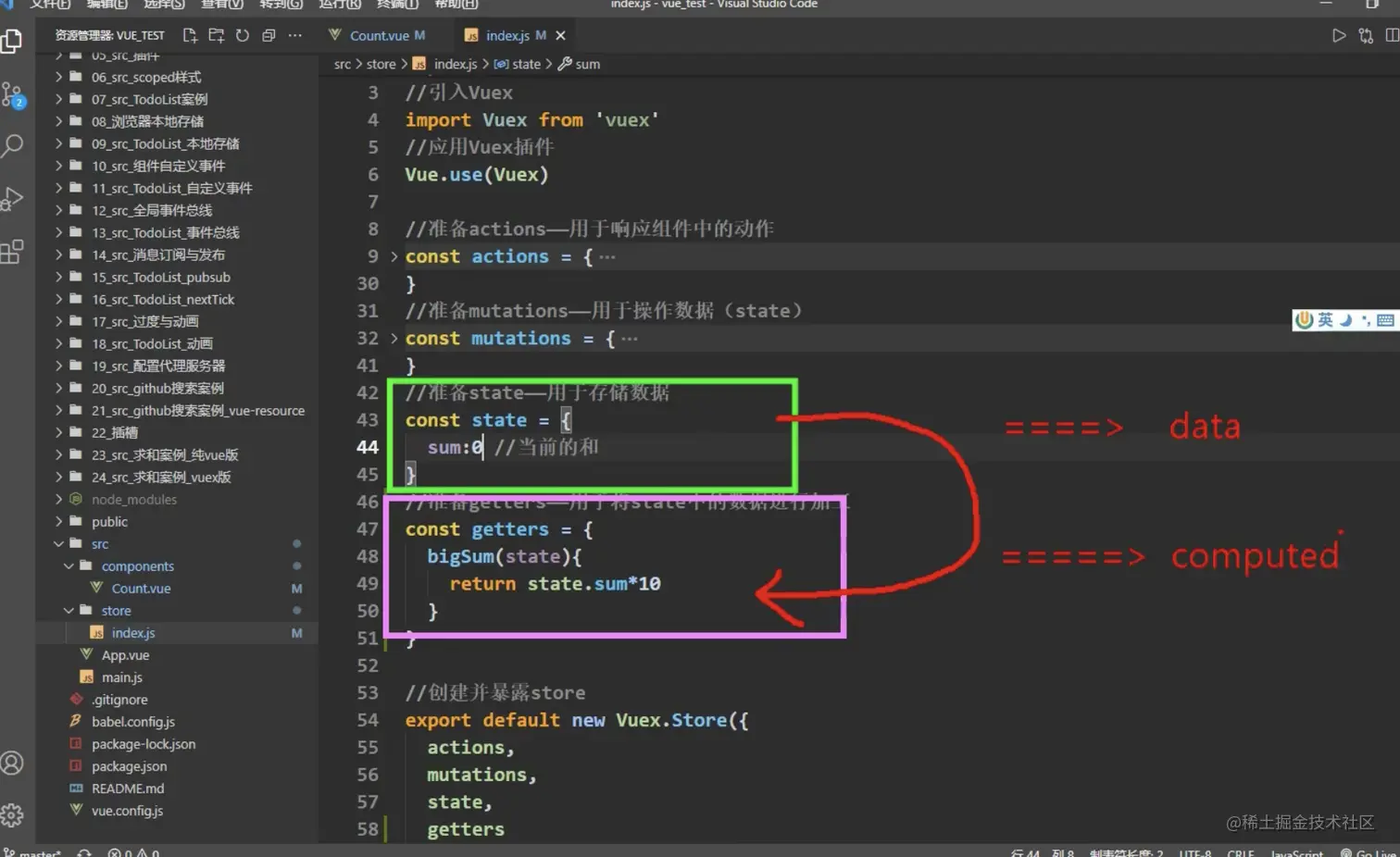Open the Source Control view
The width and height of the screenshot is (1400, 857).
[12, 94]
